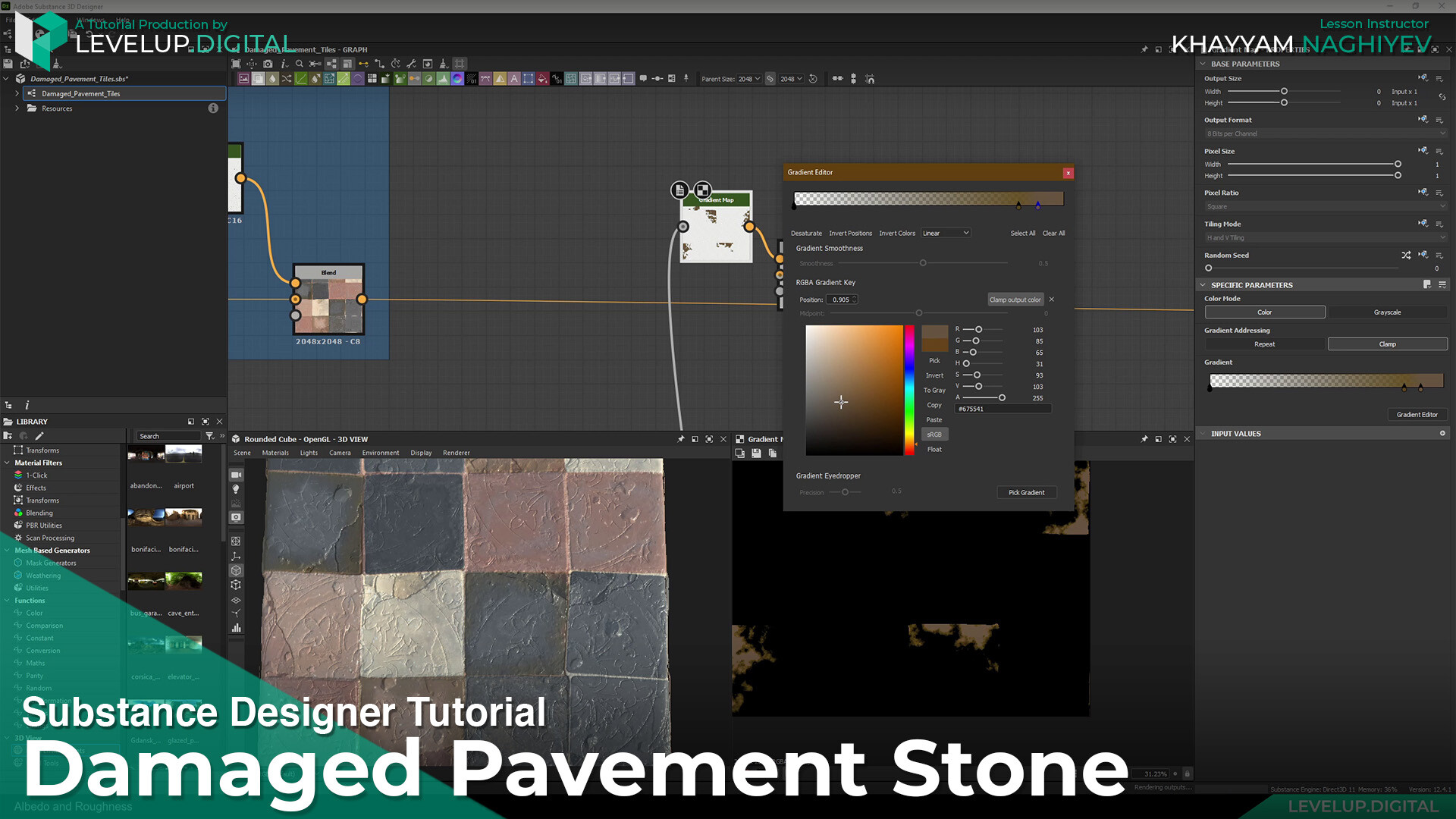Viewport: 1456px width, 819px height.
Task: Click the Pick Gradient button
Action: (x=1027, y=492)
